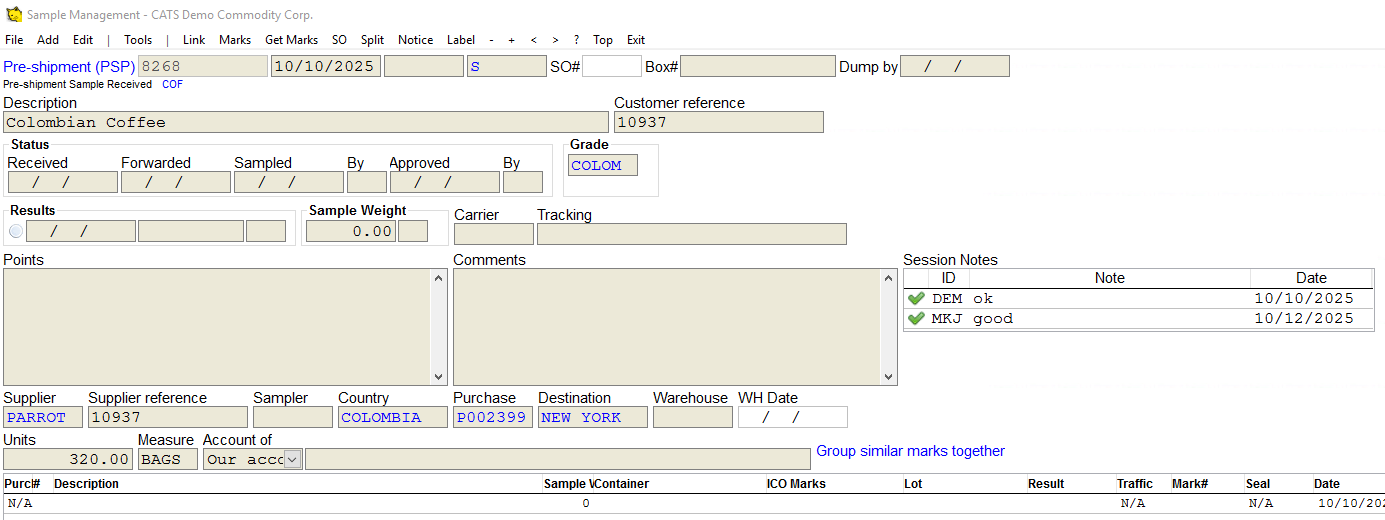
Task: Click the Customer reference field
Action: tap(718, 122)
